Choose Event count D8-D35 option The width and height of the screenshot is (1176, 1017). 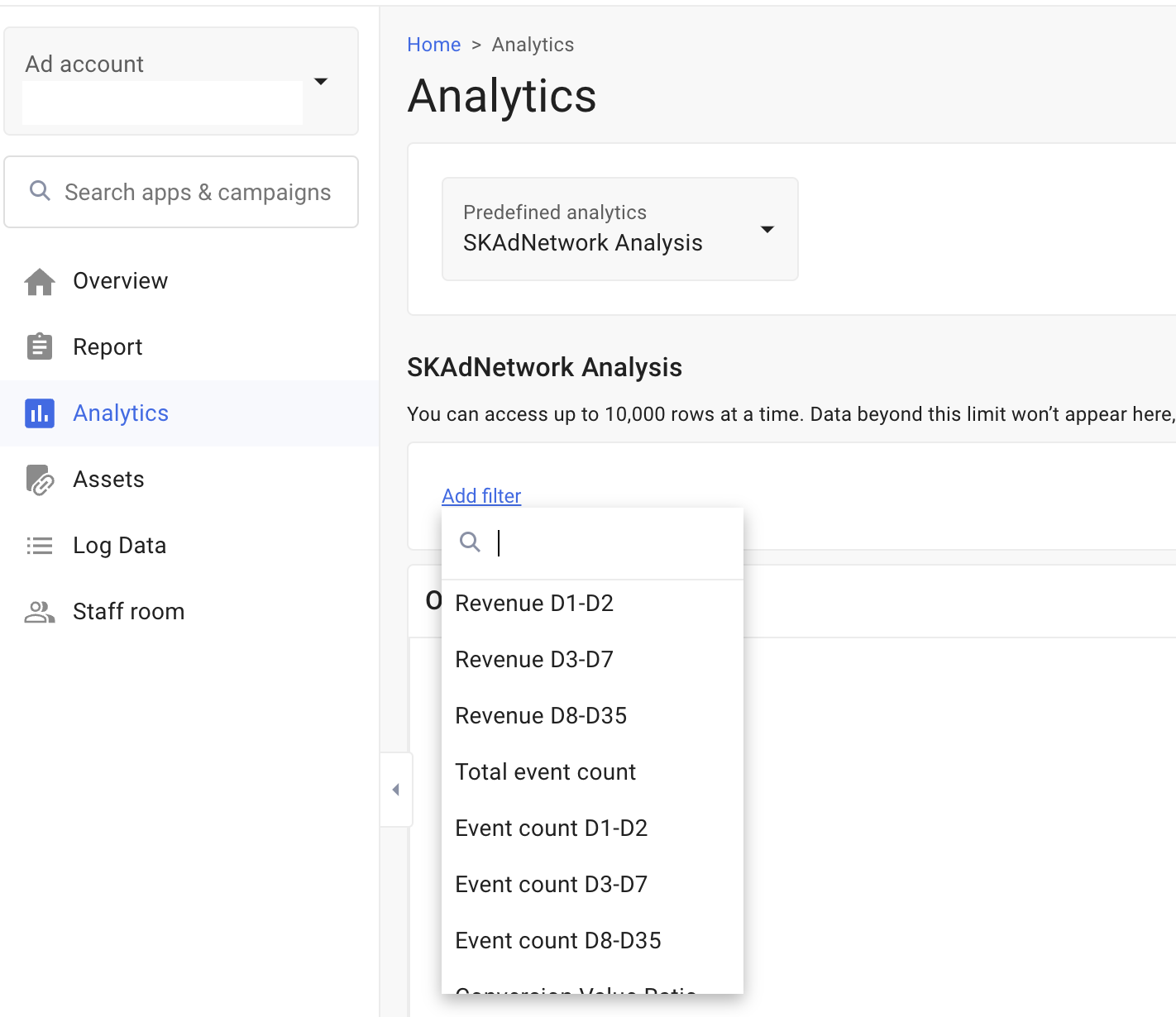pos(557,941)
